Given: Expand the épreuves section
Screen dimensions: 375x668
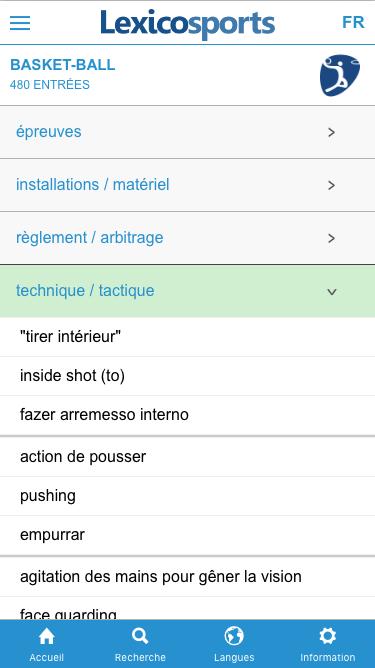Looking at the screenshot, I should pyautogui.click(x=188, y=132).
